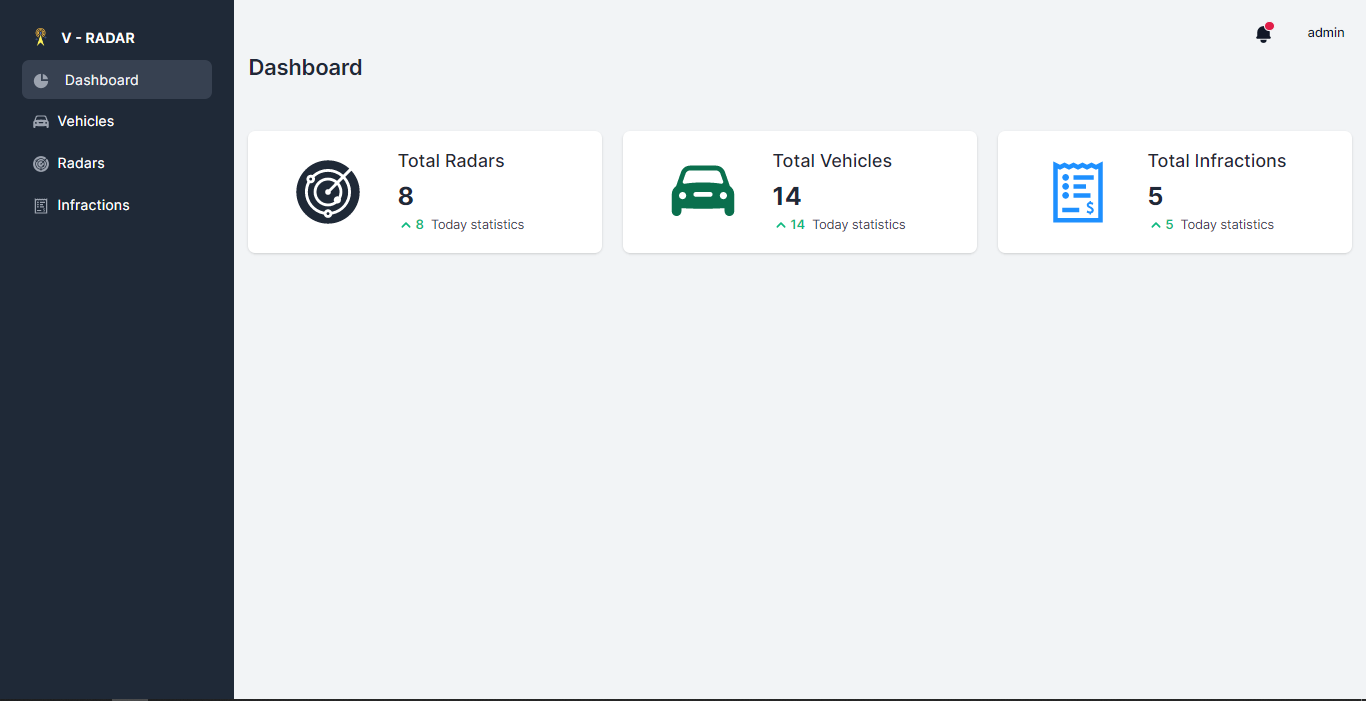Click the up chevron beside 14 on Vehicles card
This screenshot has height=701, width=1366.
pyautogui.click(x=781, y=224)
